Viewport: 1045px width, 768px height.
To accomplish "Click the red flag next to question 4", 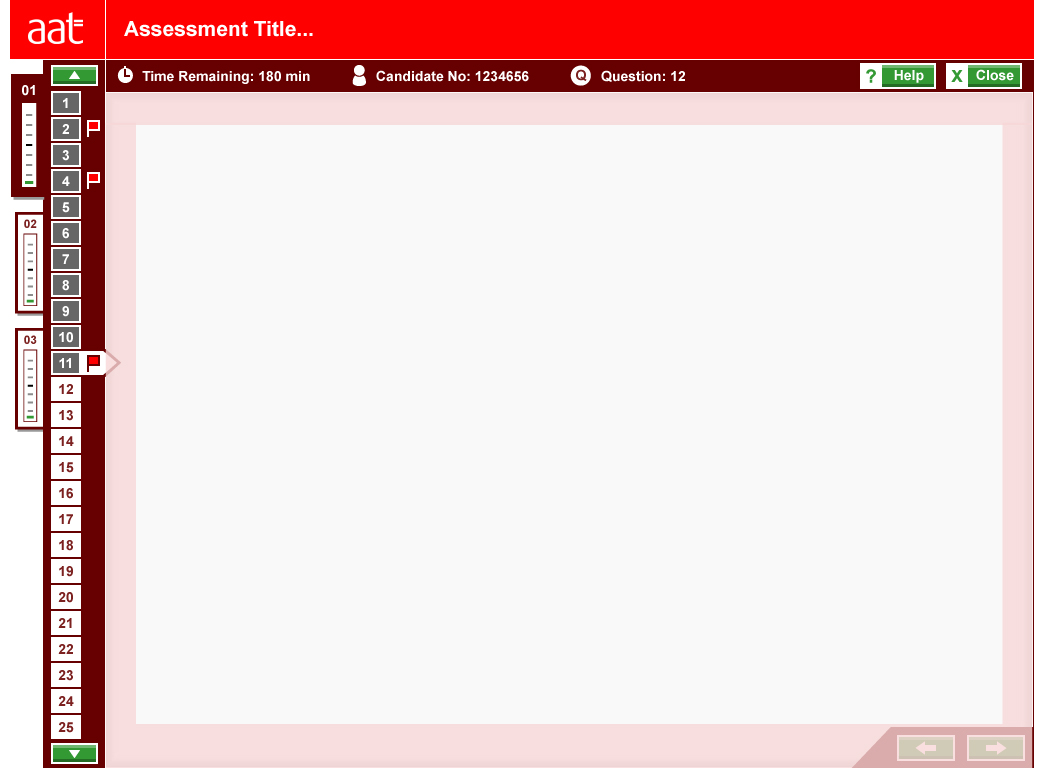I will (93, 180).
